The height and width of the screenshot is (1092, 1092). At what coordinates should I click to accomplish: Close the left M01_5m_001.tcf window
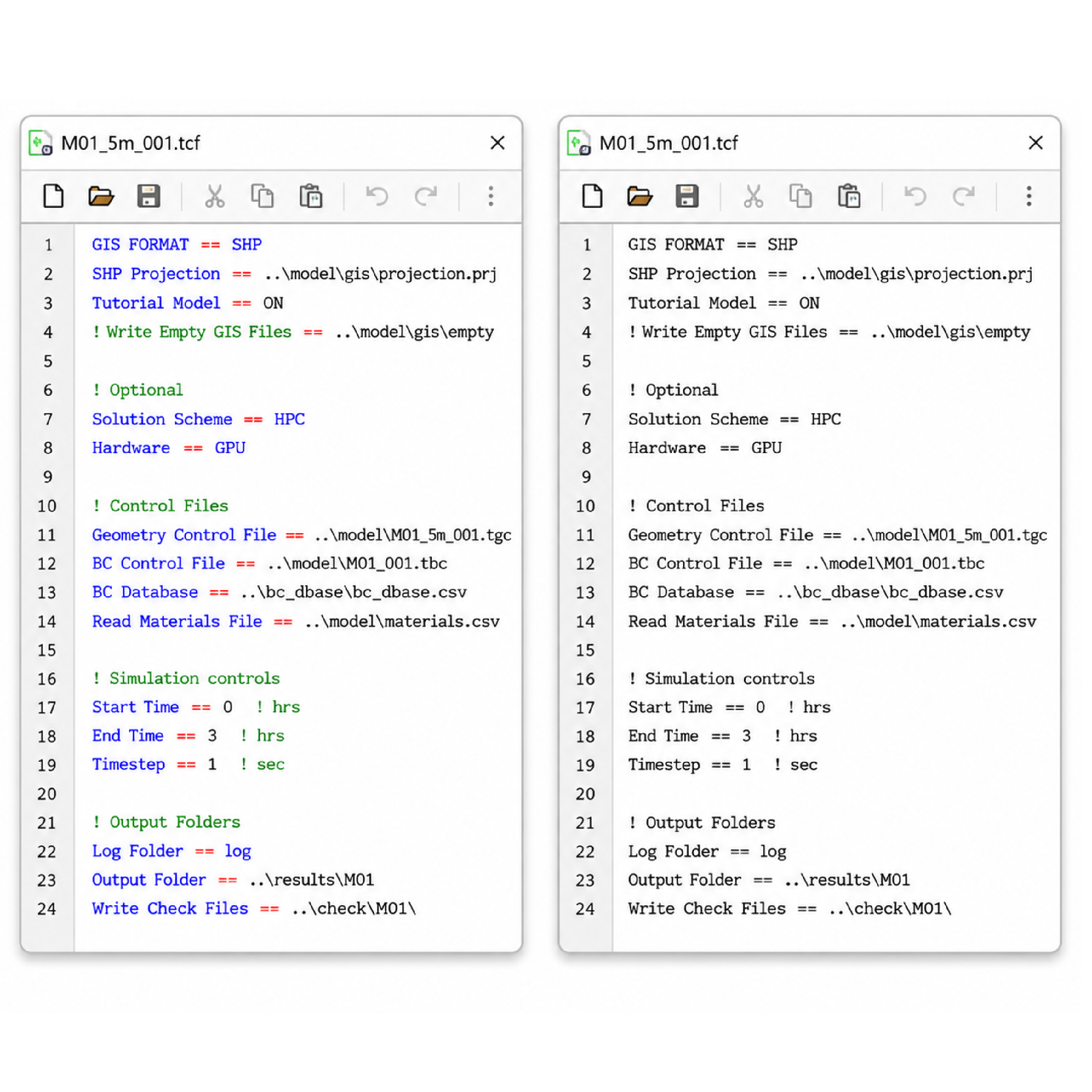[x=497, y=143]
